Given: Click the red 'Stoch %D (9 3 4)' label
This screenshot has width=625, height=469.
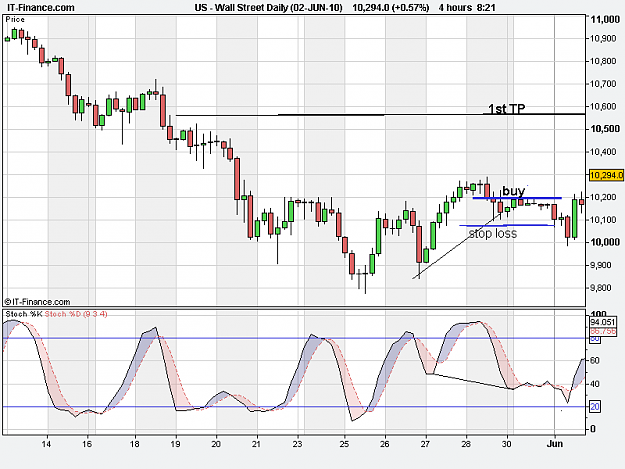Looking at the screenshot, I should point(76,314).
